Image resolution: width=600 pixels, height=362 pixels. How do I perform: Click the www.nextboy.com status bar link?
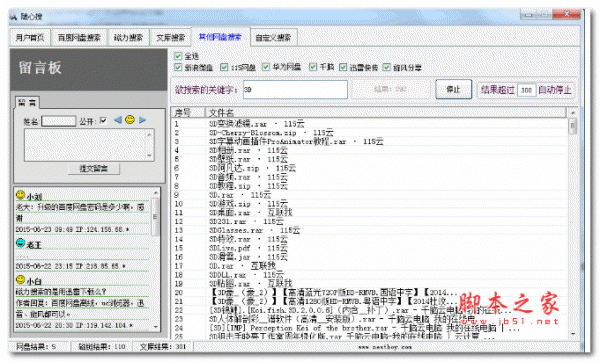385,347
